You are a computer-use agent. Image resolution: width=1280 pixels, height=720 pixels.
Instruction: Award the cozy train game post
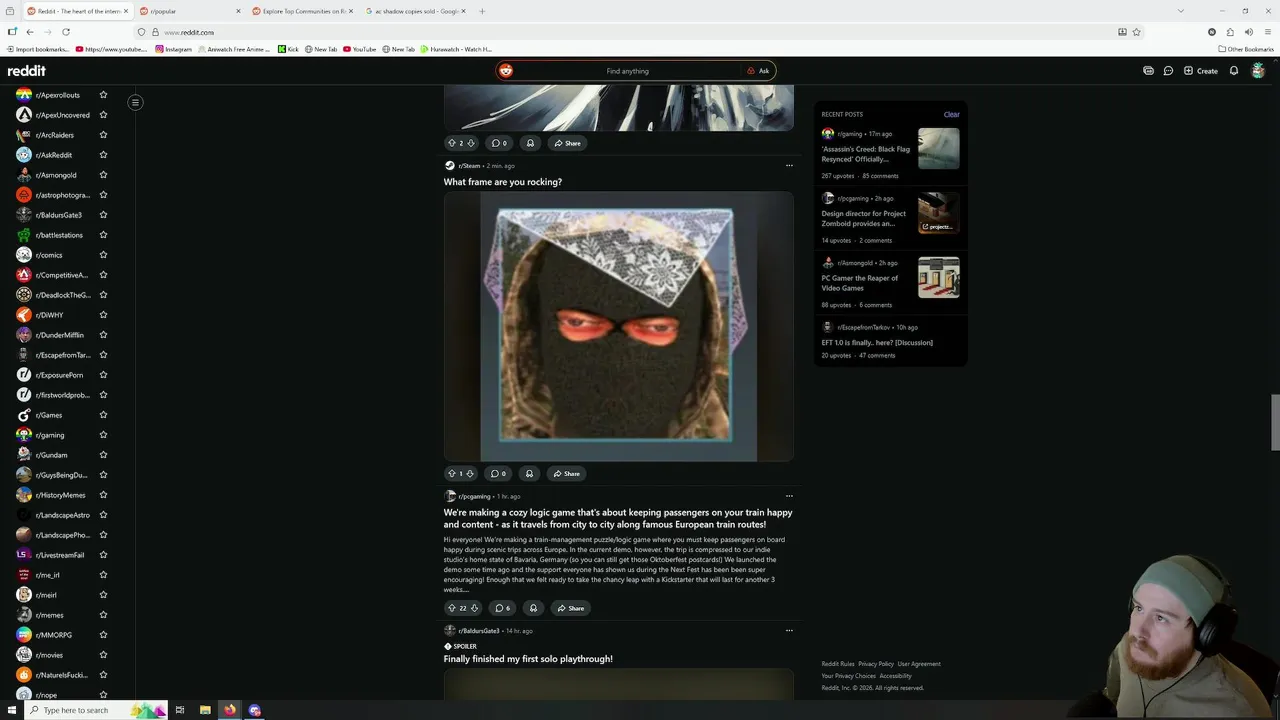pos(533,608)
